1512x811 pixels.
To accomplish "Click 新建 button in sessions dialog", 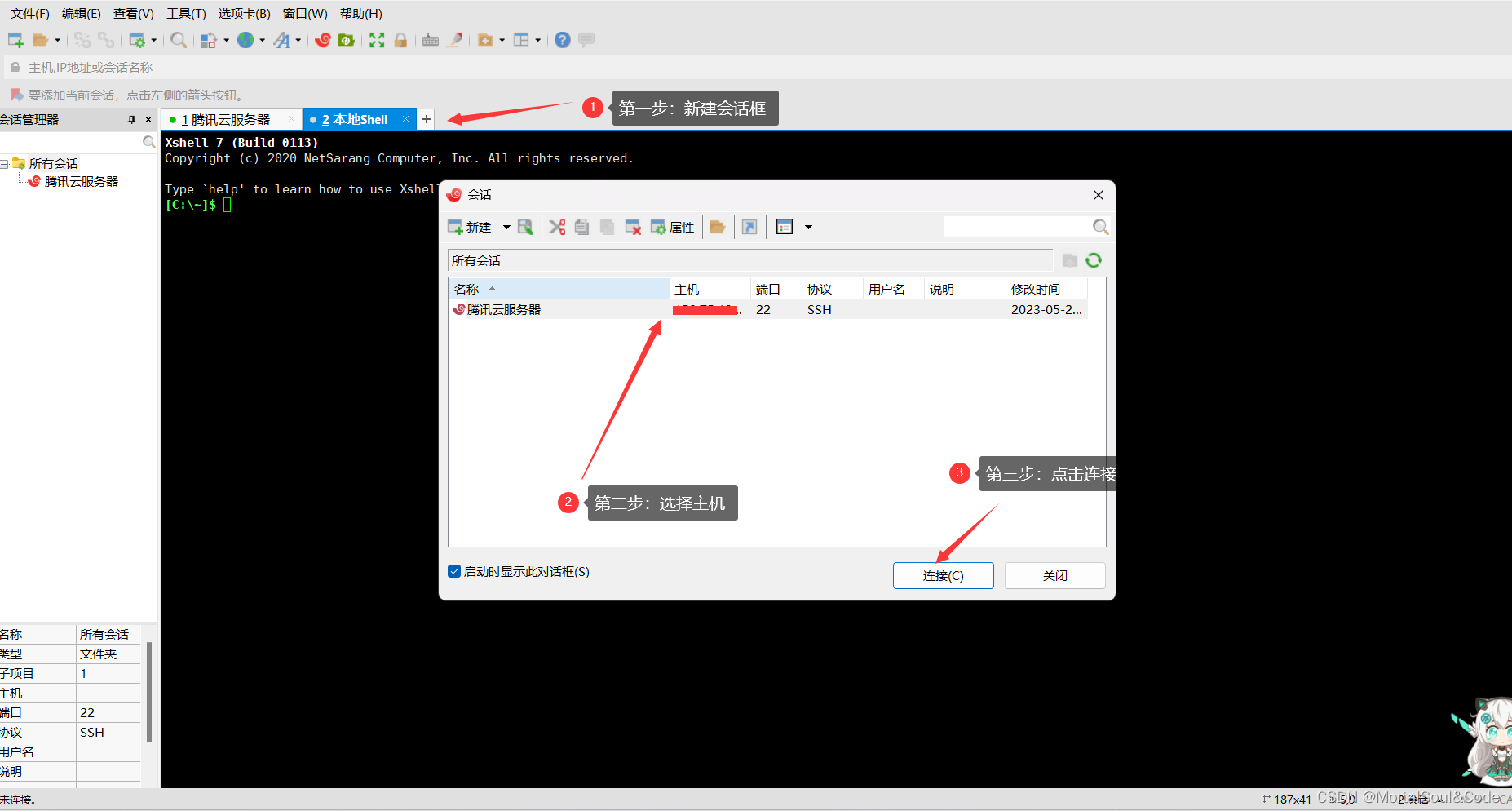I will pyautogui.click(x=470, y=227).
